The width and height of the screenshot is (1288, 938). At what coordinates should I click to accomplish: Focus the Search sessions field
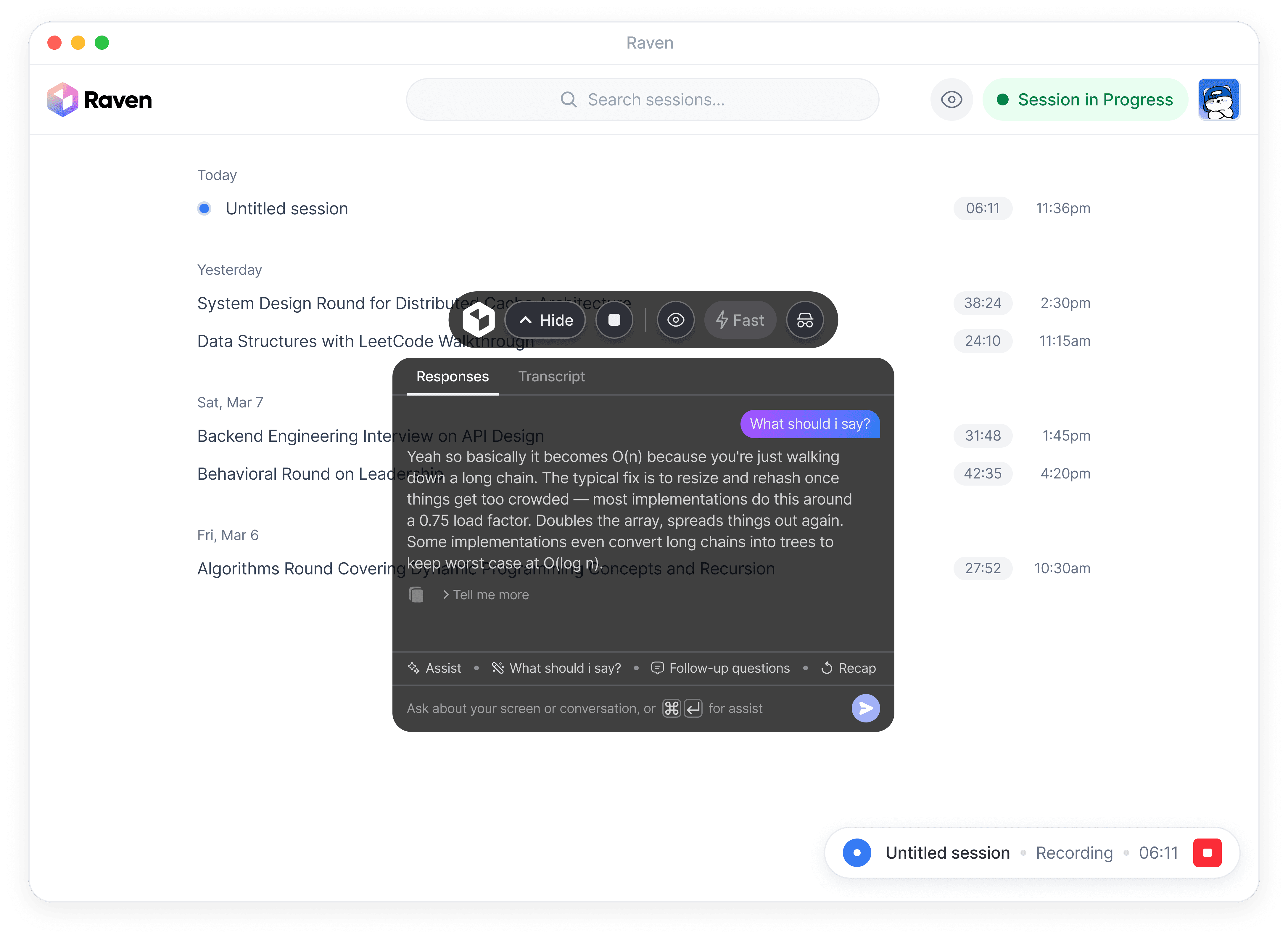point(642,100)
